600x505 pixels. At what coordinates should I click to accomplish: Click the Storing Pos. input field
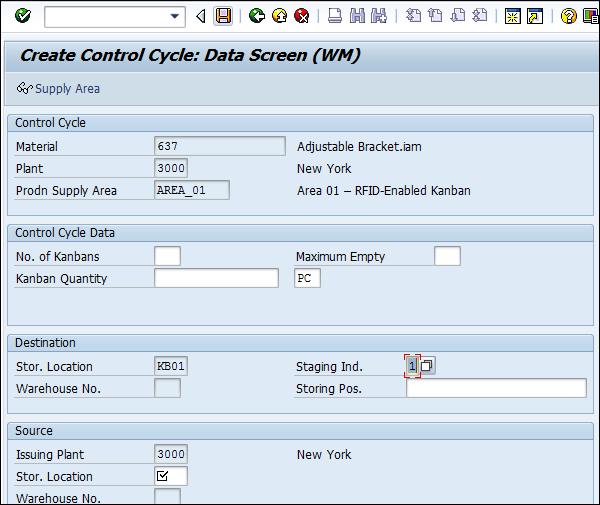tap(496, 388)
